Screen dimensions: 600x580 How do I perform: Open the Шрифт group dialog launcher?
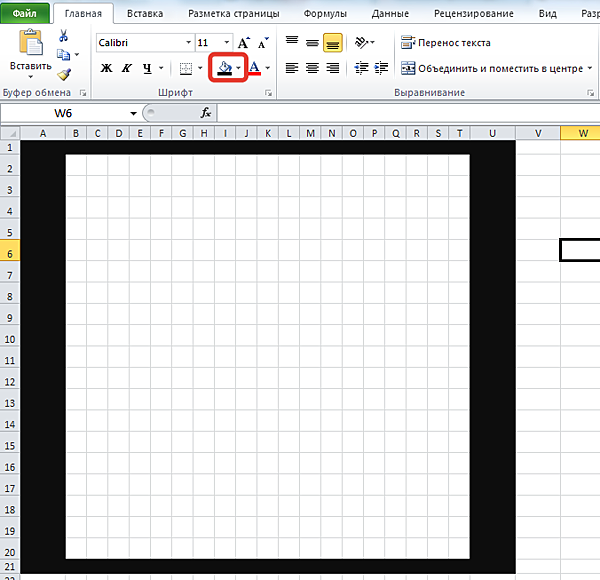click(x=269, y=93)
